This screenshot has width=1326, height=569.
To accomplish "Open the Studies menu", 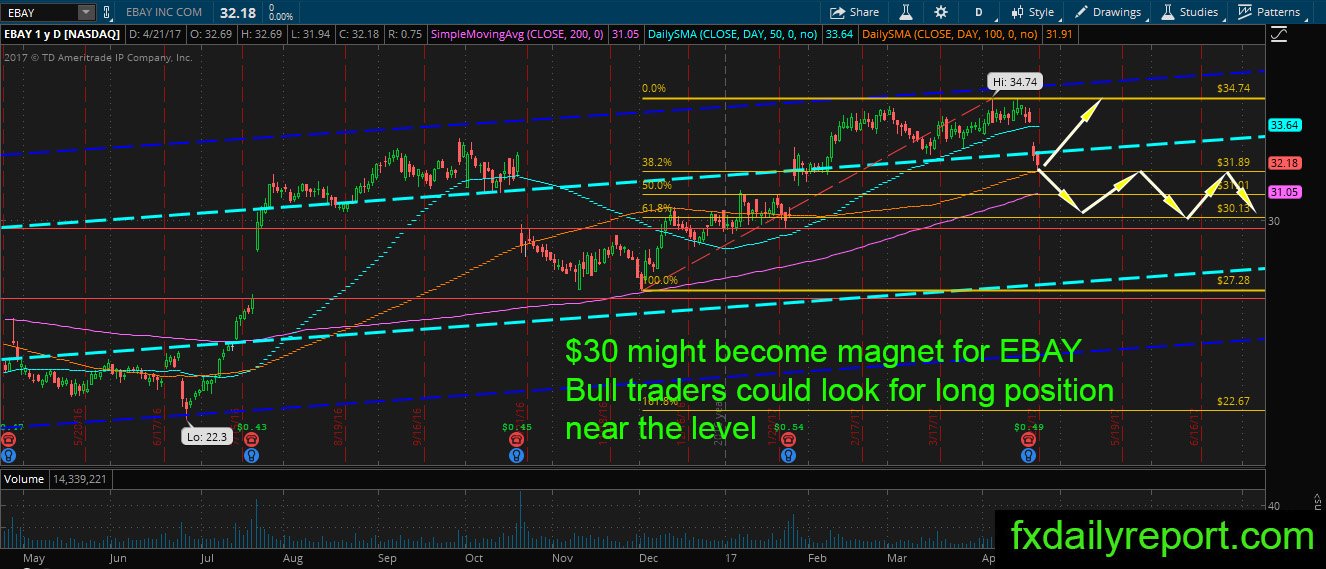I will pyautogui.click(x=1188, y=12).
